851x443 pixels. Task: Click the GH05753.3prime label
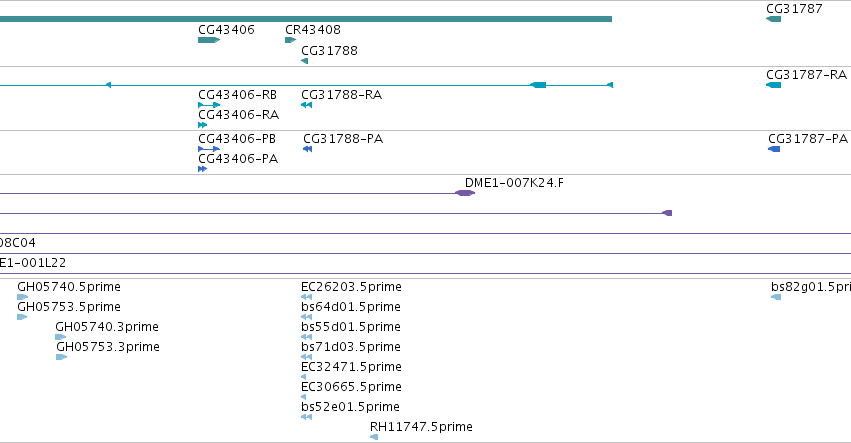click(108, 346)
